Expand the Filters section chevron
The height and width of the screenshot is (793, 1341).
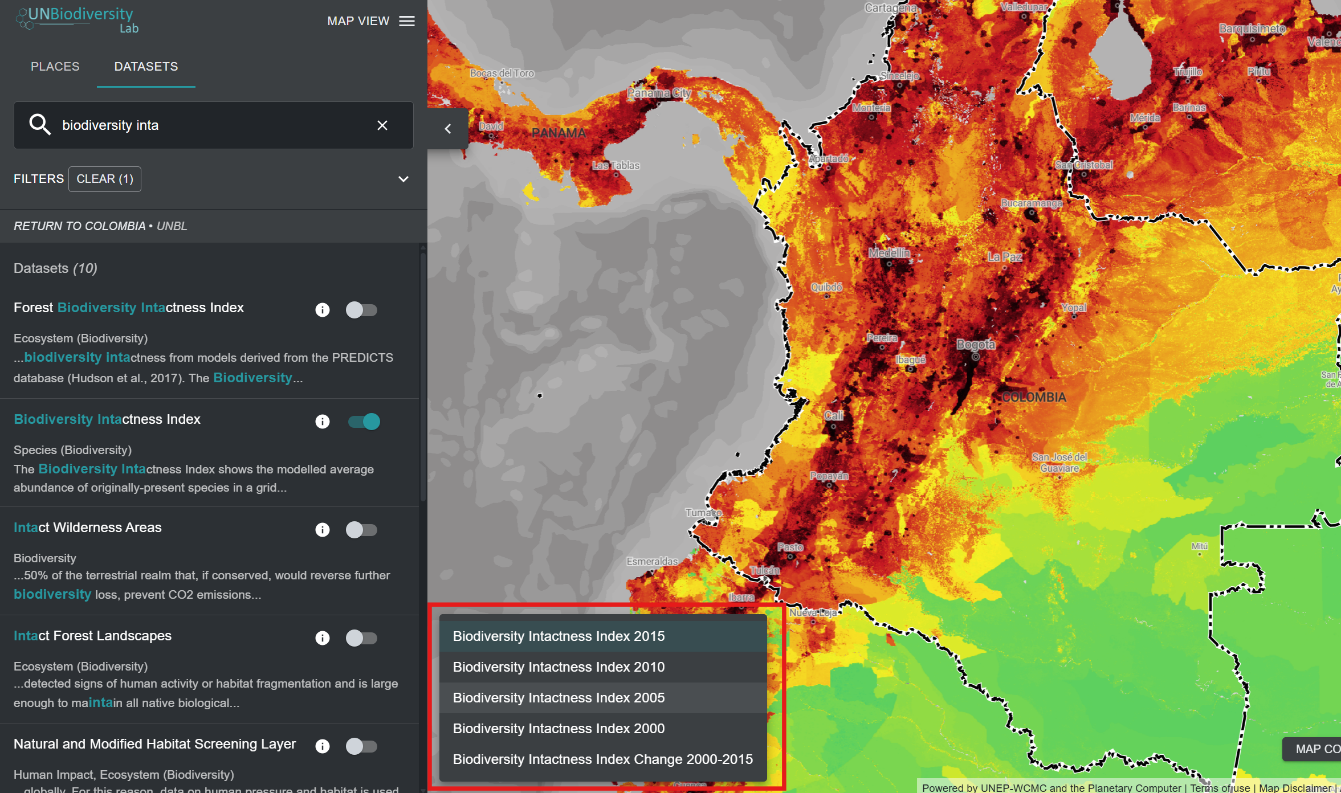(x=403, y=179)
